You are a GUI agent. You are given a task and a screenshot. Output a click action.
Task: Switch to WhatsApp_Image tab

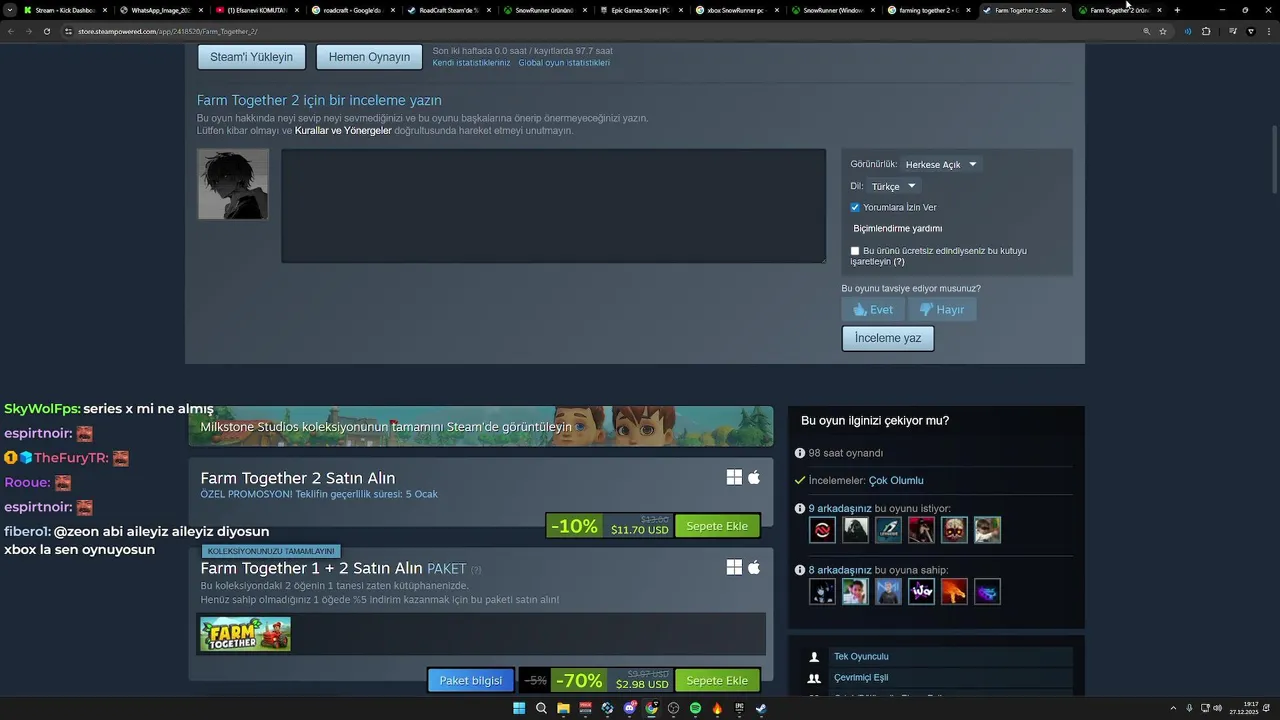[160, 10]
